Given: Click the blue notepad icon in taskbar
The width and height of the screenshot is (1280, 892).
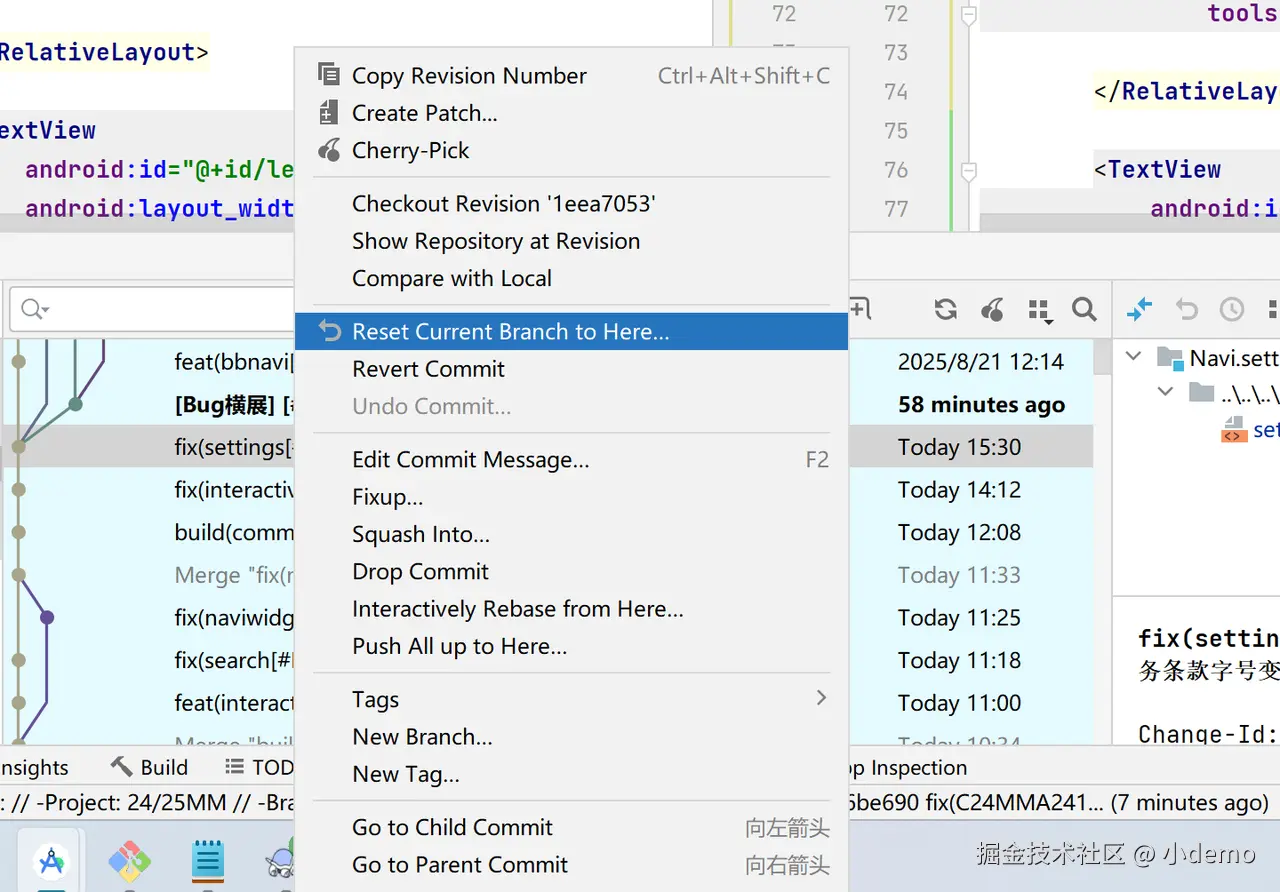Looking at the screenshot, I should 208,860.
